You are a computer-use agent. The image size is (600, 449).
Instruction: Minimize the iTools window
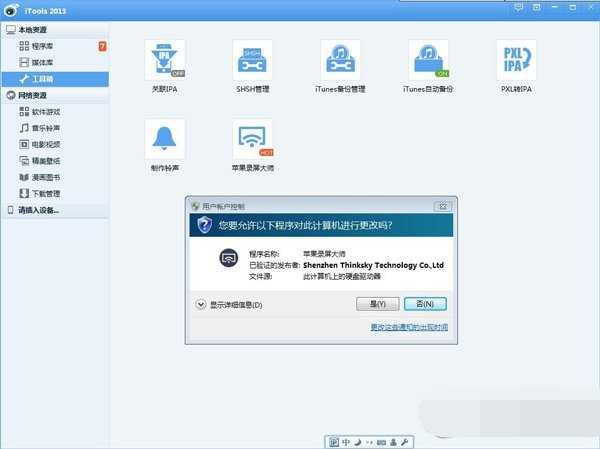(x=555, y=7)
